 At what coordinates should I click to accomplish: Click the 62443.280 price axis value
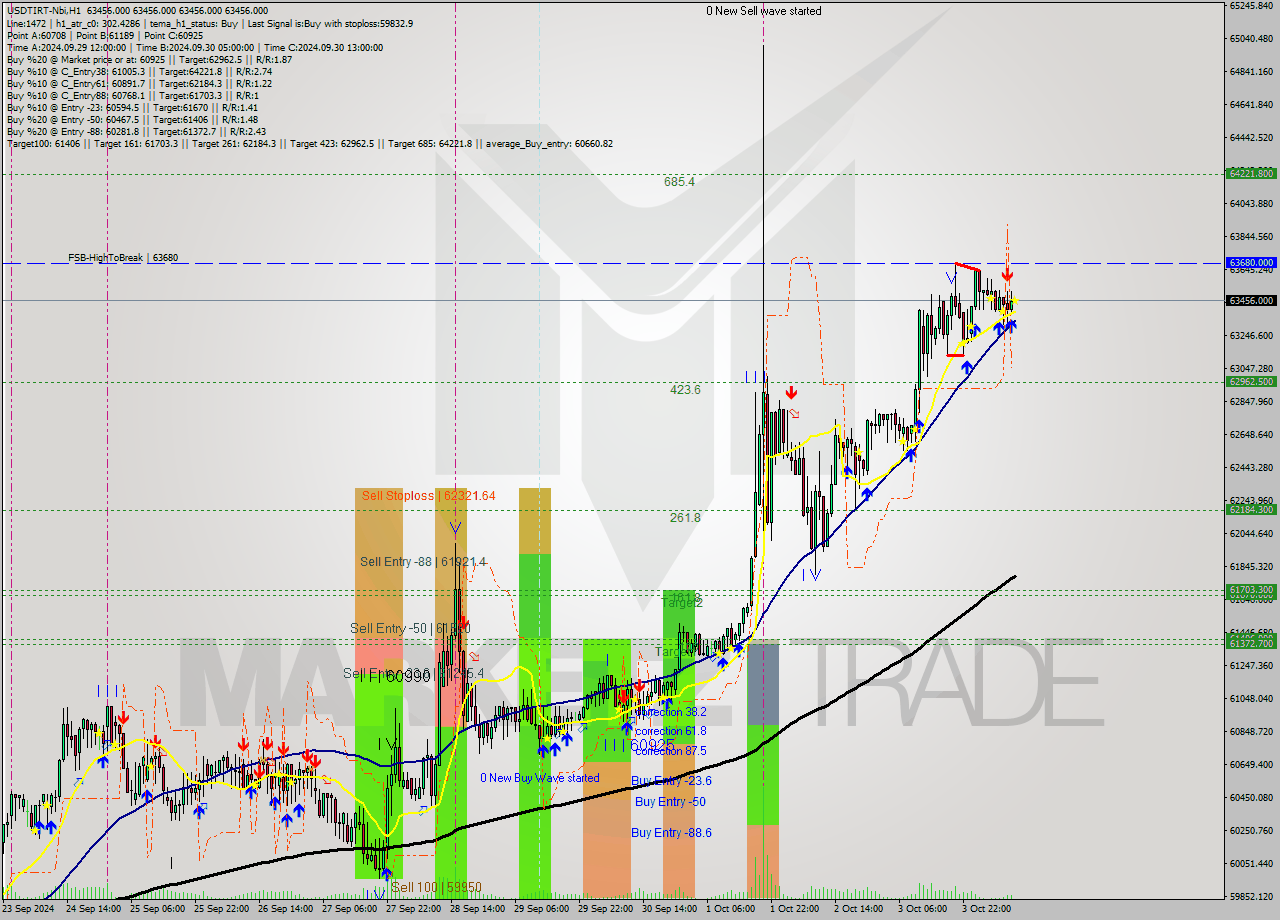[x=1251, y=468]
